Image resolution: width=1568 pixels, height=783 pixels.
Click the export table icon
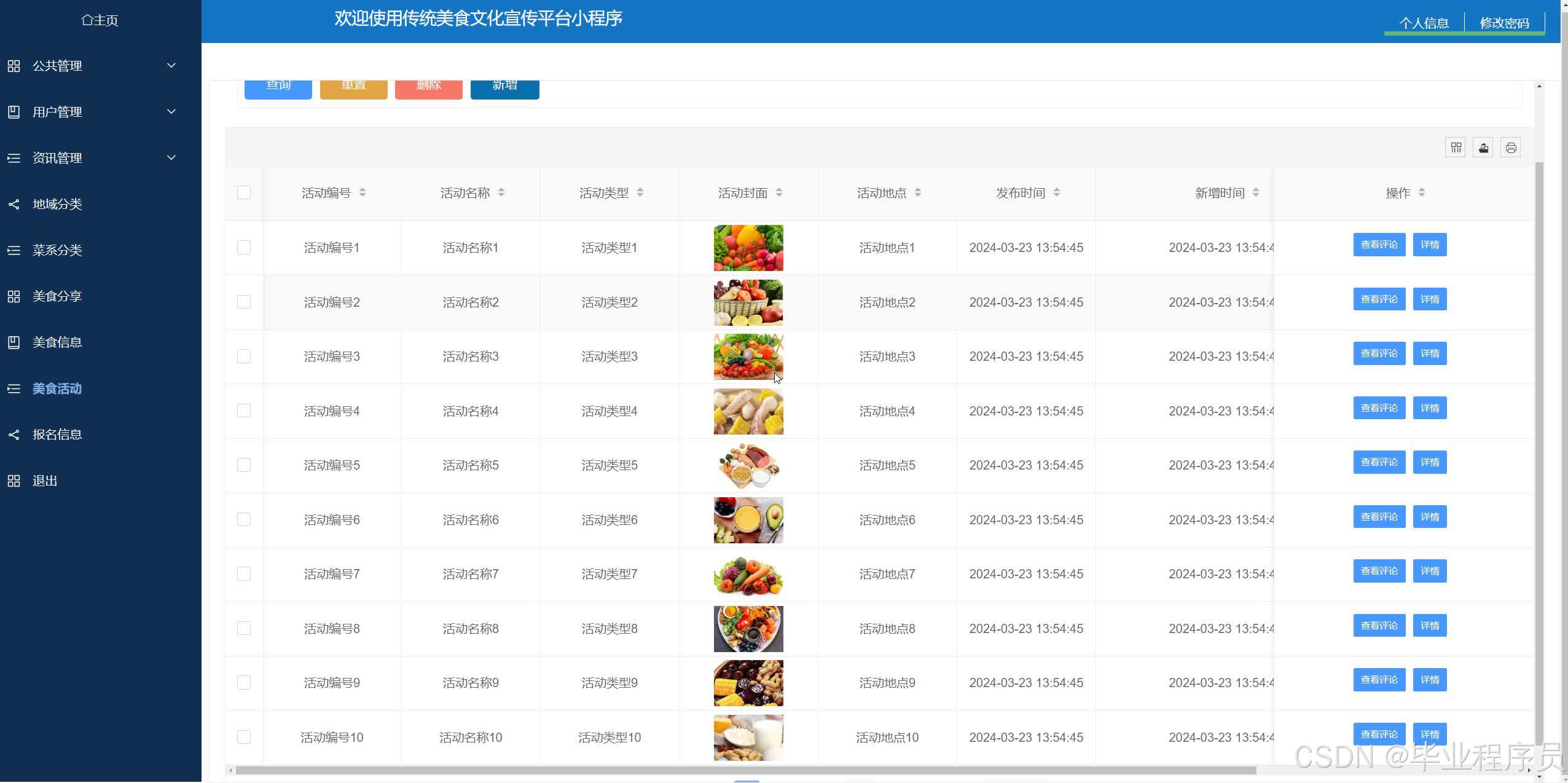click(1483, 148)
